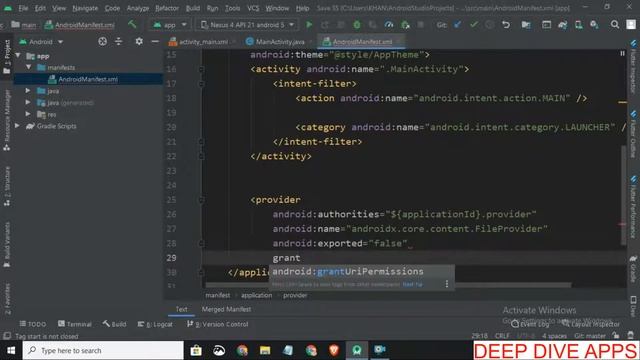Open the Refactor menu
The width and height of the screenshot is (640, 360).
[167, 8]
